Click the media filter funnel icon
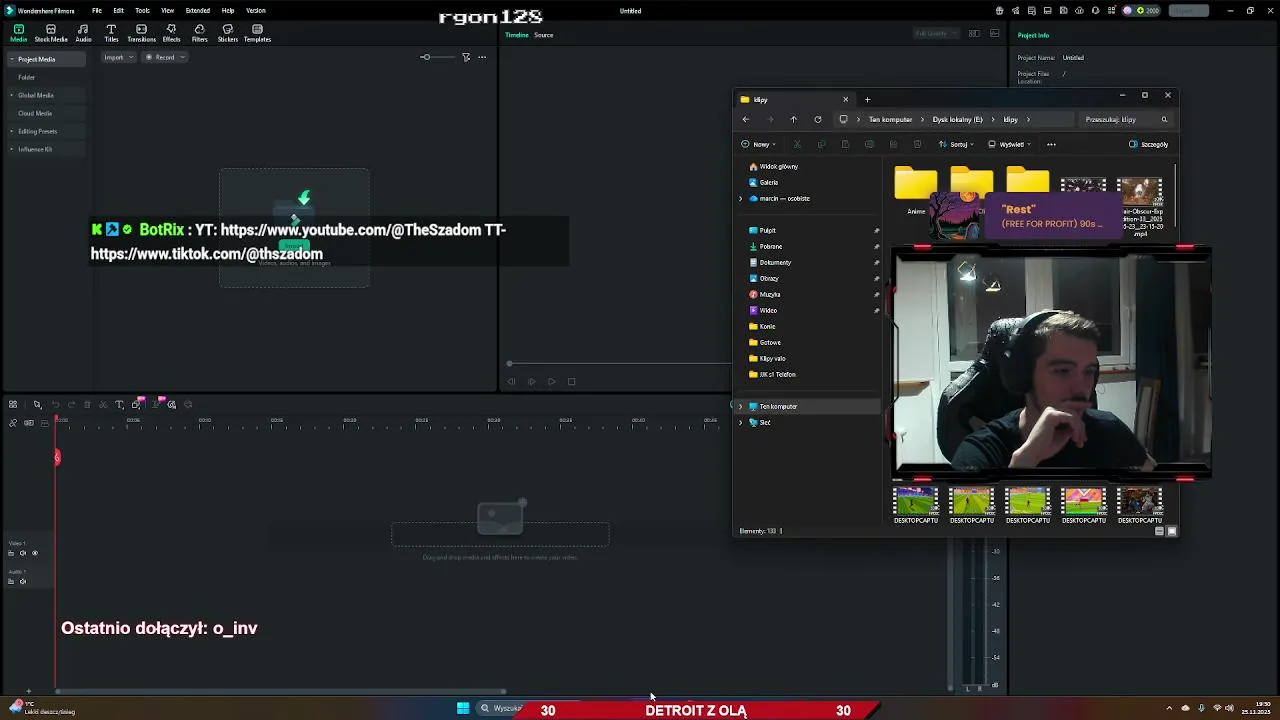1280x720 pixels. coord(466,57)
